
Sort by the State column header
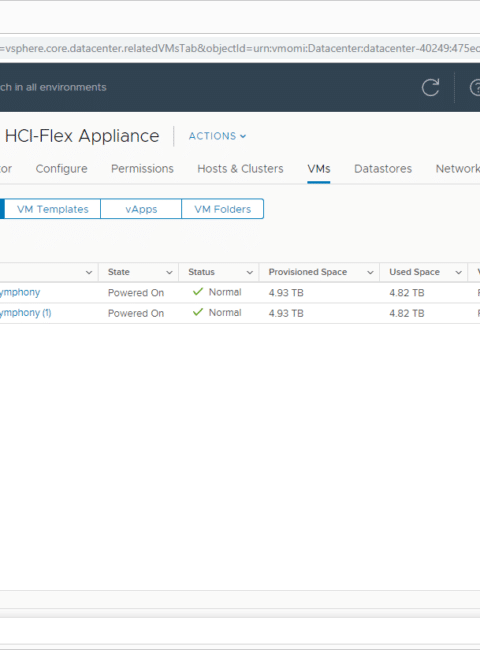tap(119, 272)
